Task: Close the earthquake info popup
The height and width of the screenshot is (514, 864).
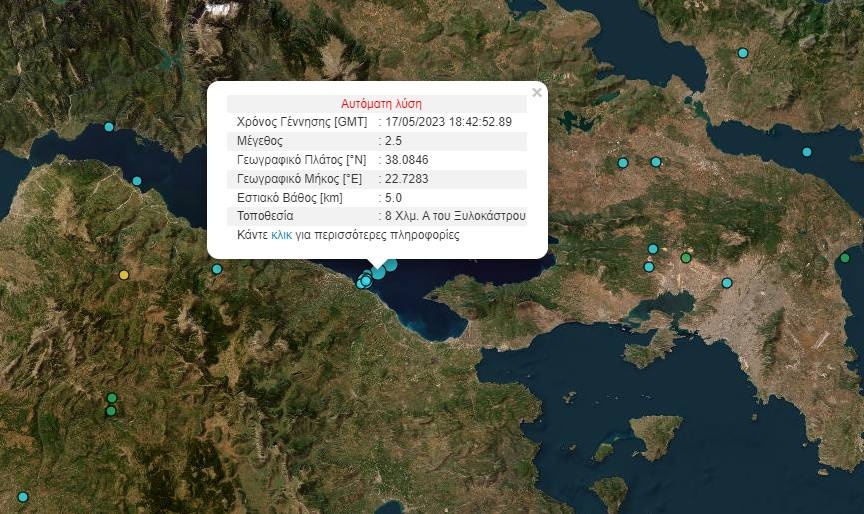Action: tap(537, 93)
